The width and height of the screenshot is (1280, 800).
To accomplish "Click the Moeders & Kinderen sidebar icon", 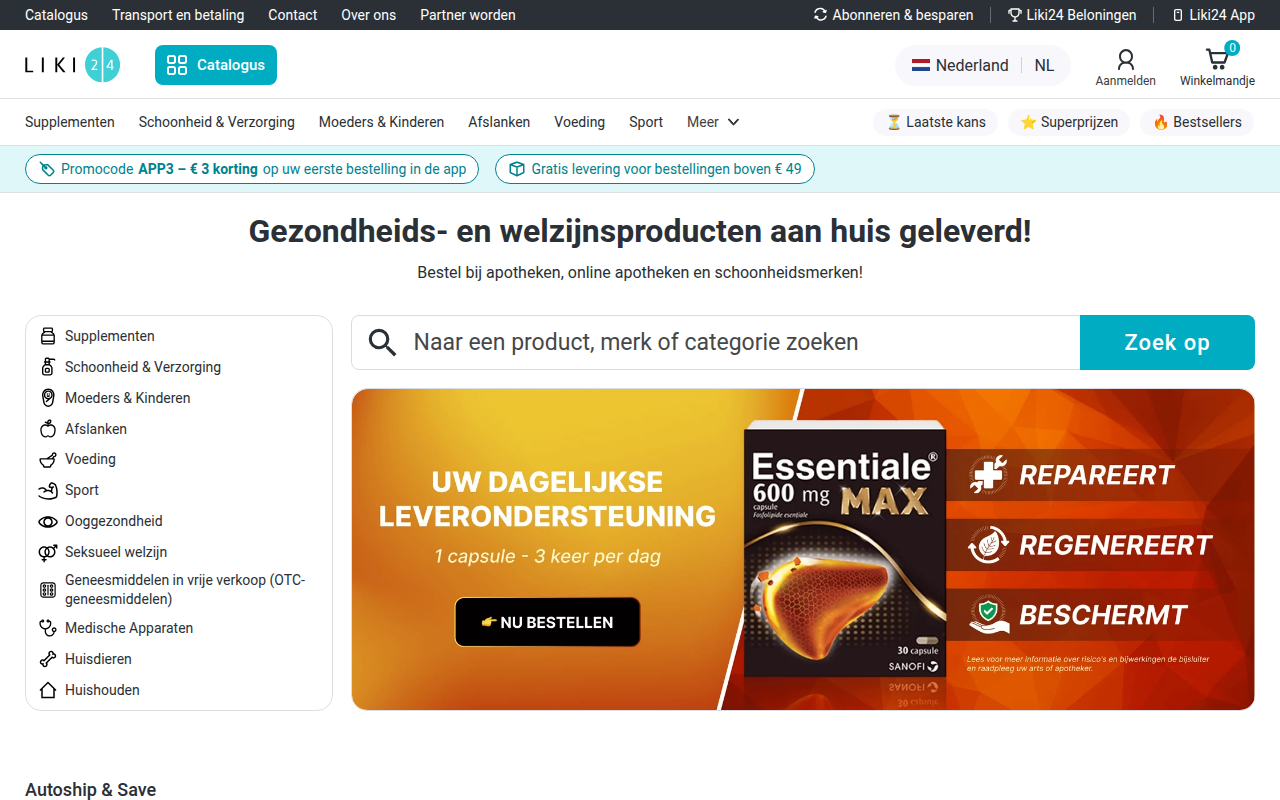I will click(48, 398).
